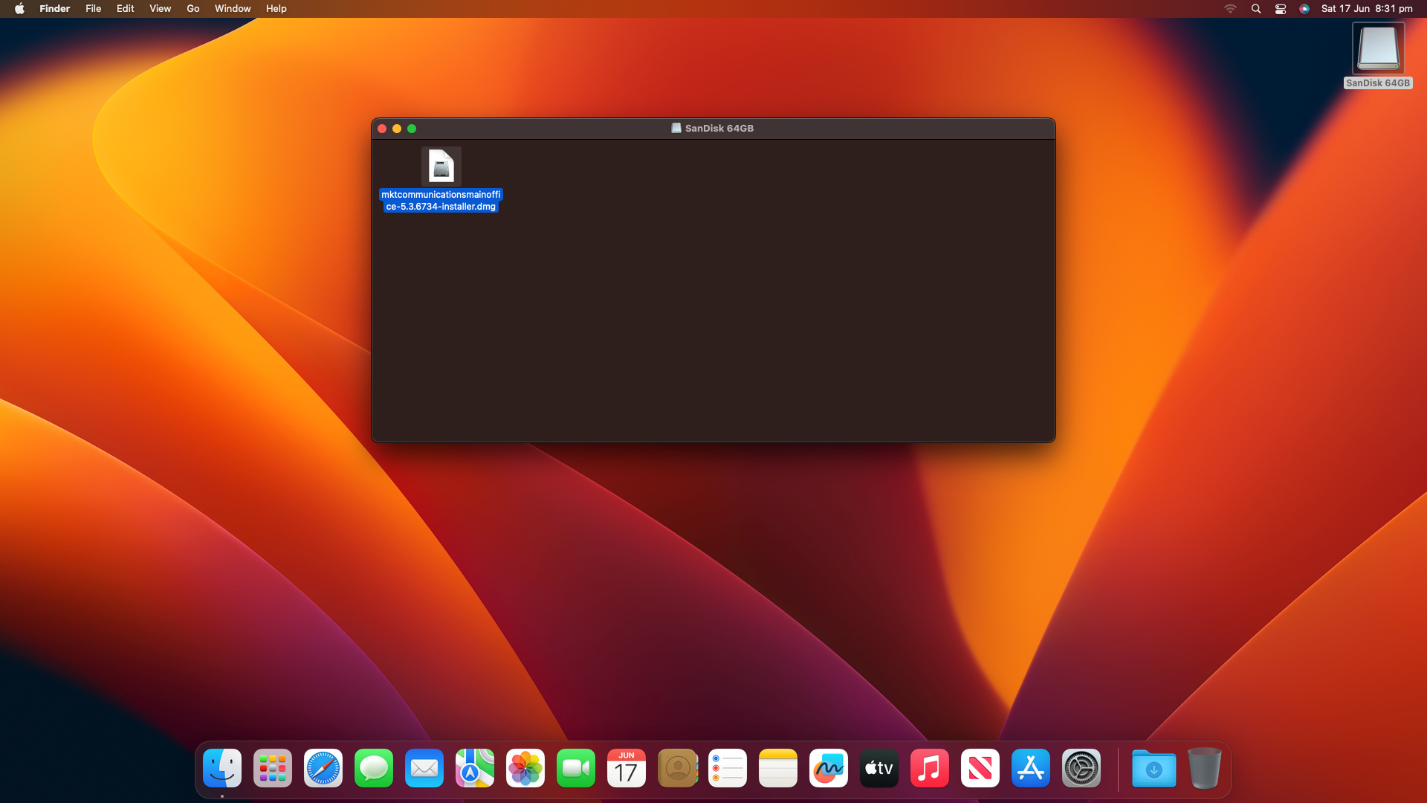1427x803 pixels.
Task: Open Control Centre
Action: pos(1280,8)
